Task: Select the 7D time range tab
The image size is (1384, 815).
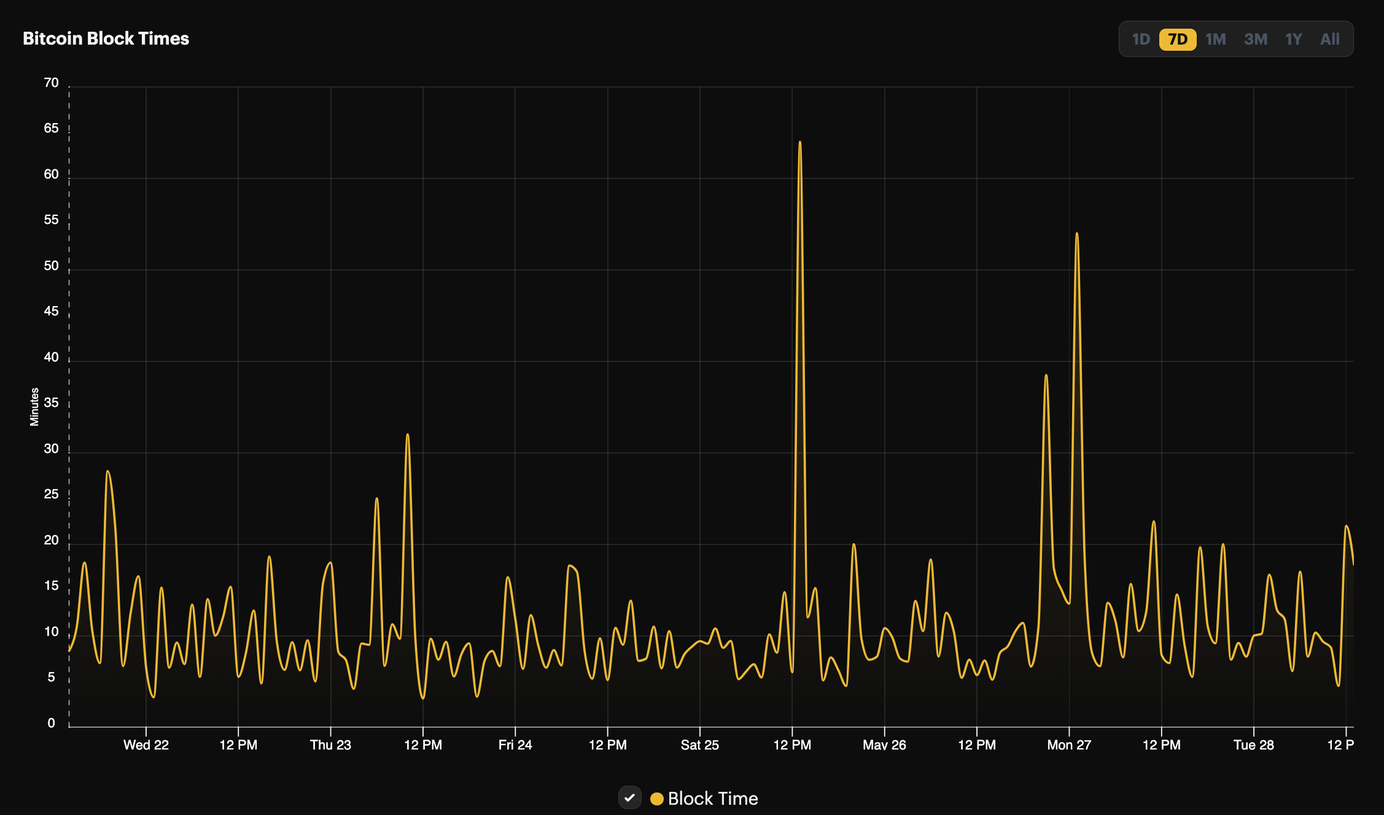Action: click(x=1178, y=39)
